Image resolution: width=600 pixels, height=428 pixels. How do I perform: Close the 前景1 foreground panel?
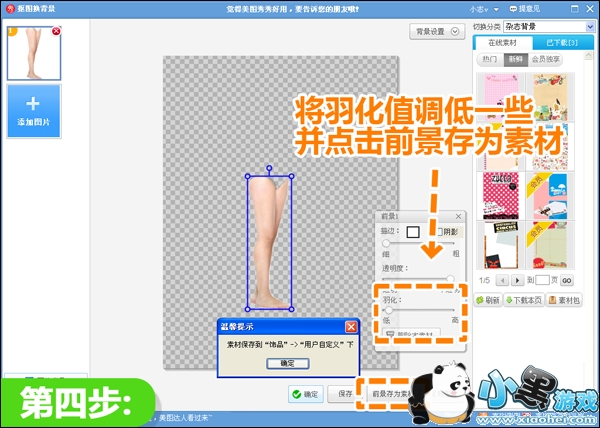458,216
